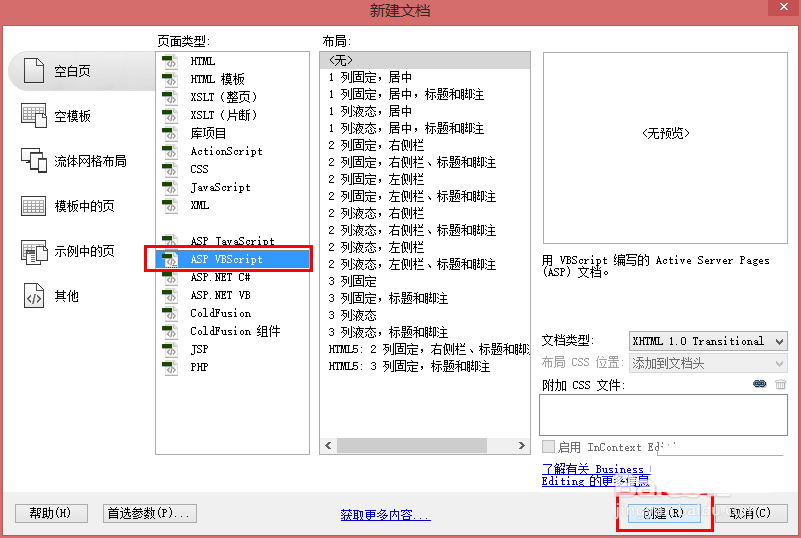801x538 pixels.
Task: Click the ASP.NET C# file icon
Action: tap(170, 277)
